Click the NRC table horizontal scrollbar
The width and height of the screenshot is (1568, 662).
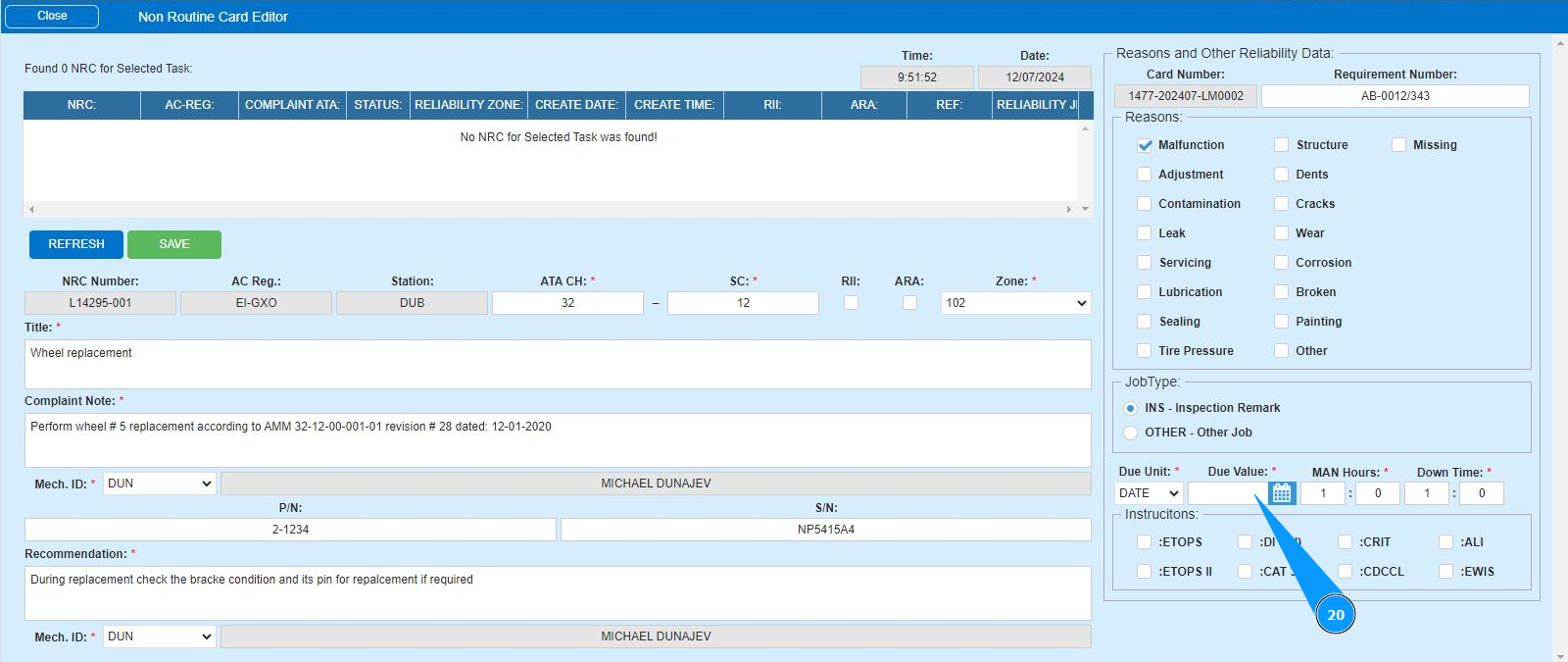coord(551,209)
